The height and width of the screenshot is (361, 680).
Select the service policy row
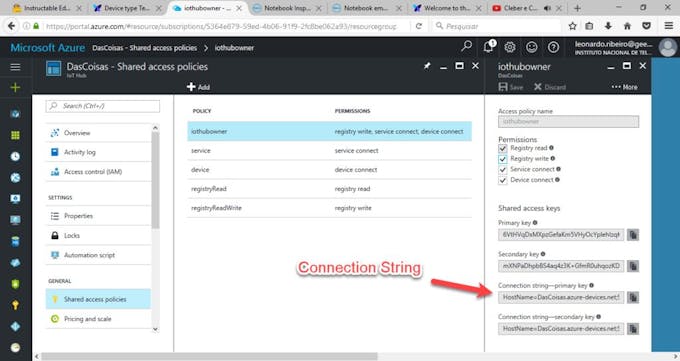point(330,151)
